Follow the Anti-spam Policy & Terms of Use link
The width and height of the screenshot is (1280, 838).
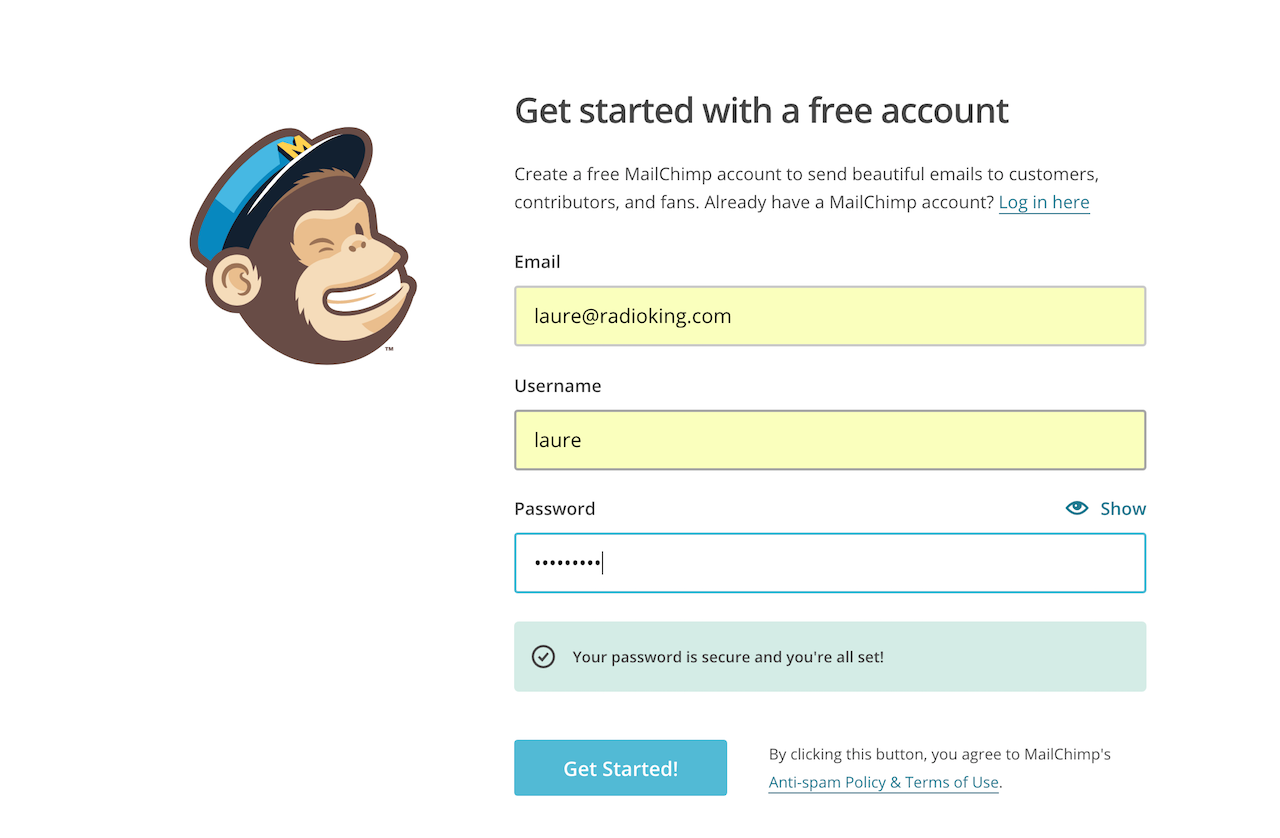(x=883, y=782)
